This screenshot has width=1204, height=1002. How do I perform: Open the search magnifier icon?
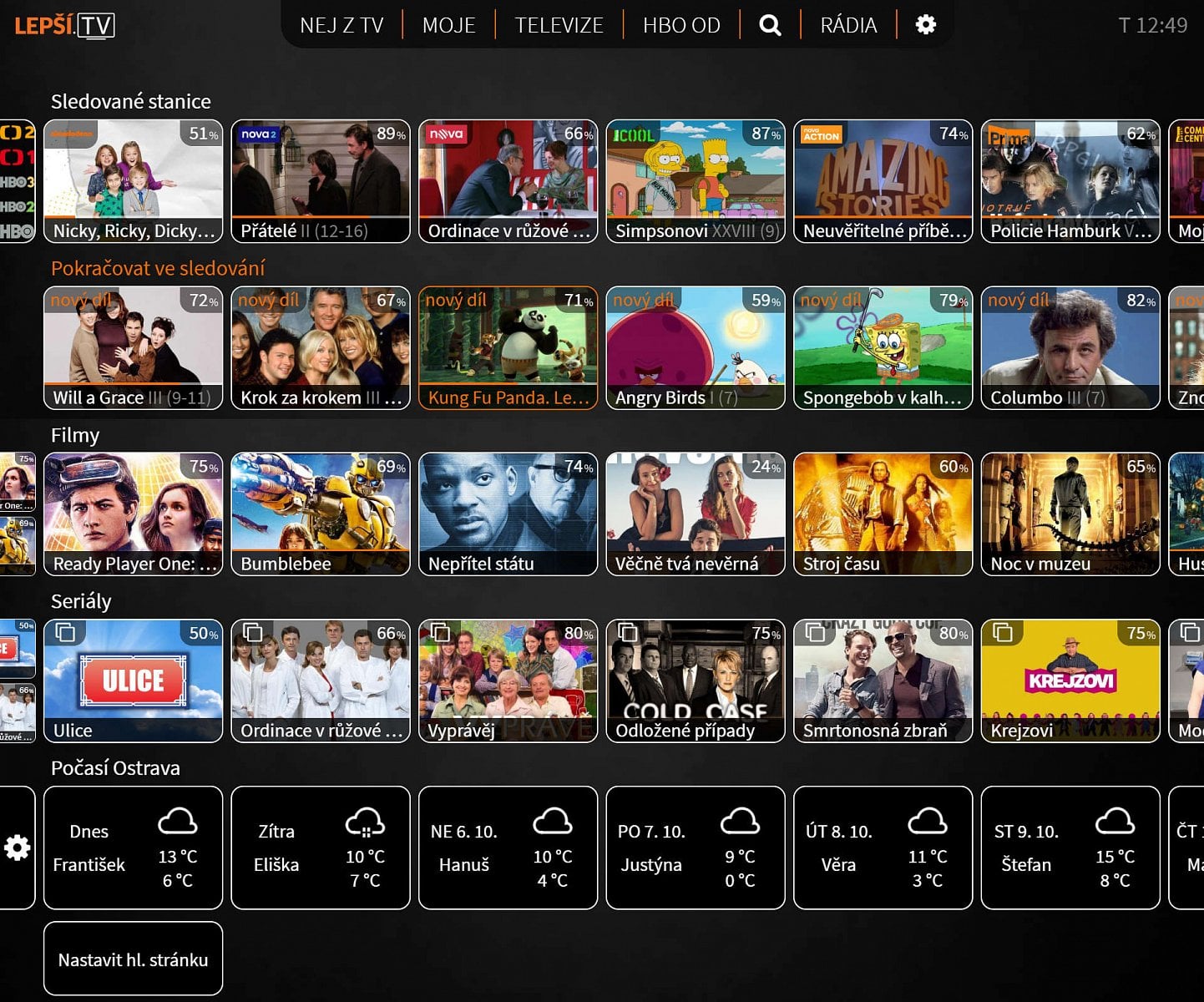(x=770, y=25)
